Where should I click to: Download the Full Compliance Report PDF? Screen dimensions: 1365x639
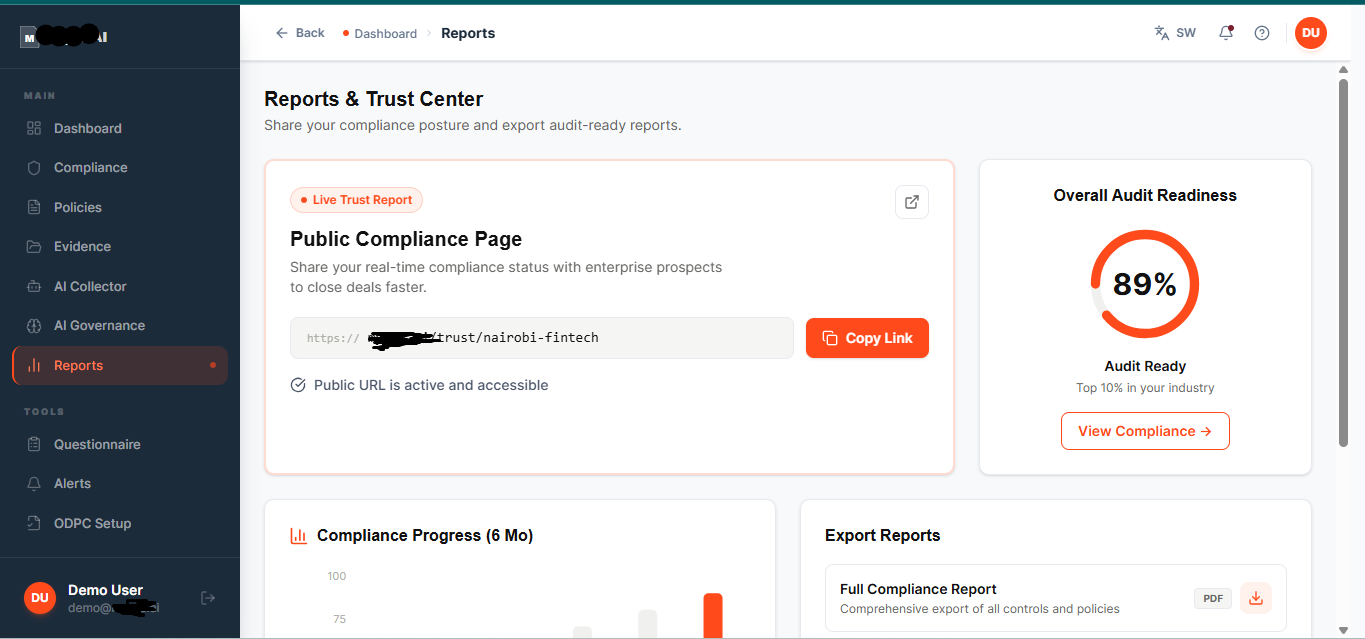[x=1256, y=598]
